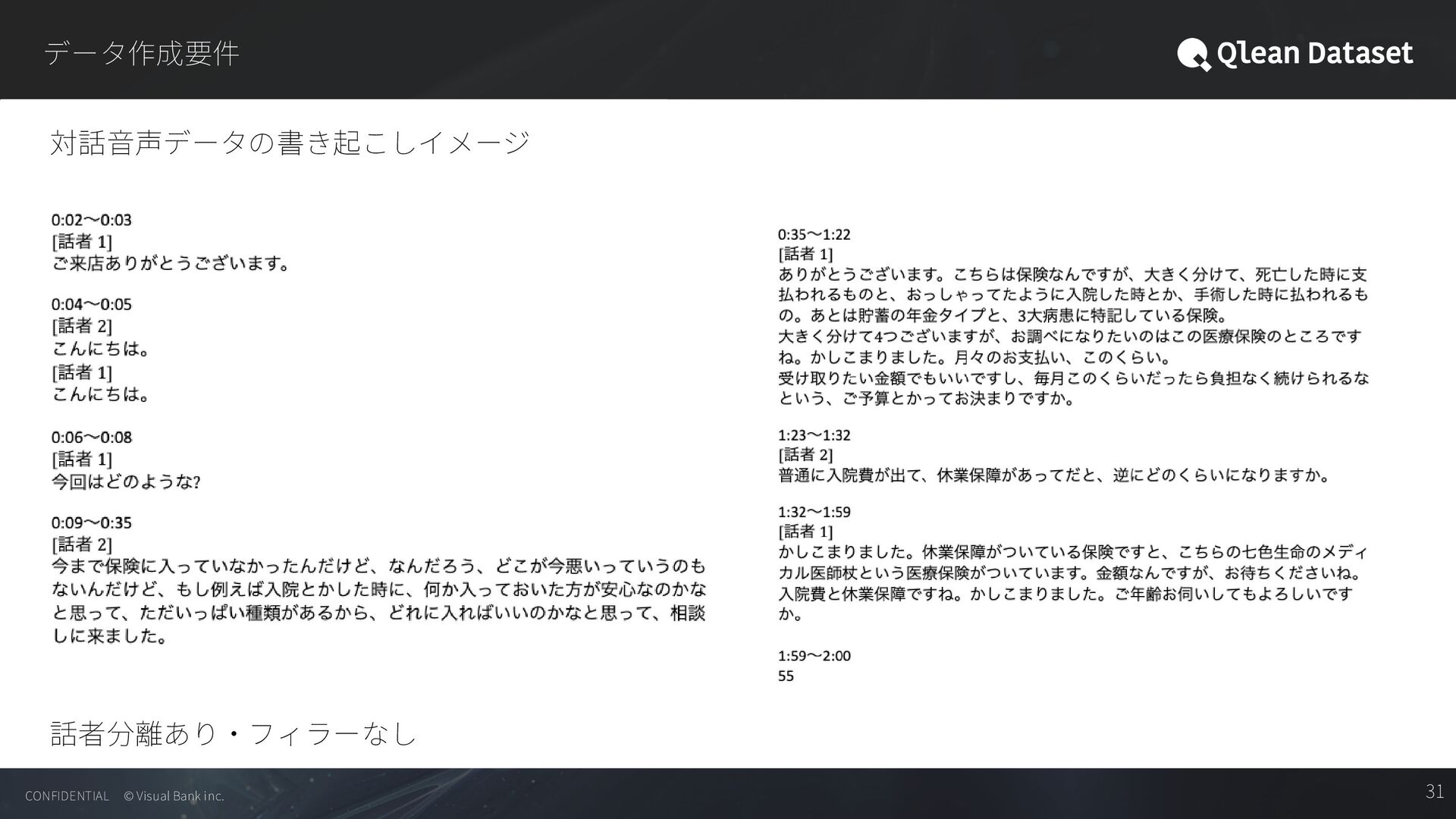1456x819 pixels.
Task: Click speaker label '[話者 2]' under 0:04〜0:05
Action: click(82, 326)
